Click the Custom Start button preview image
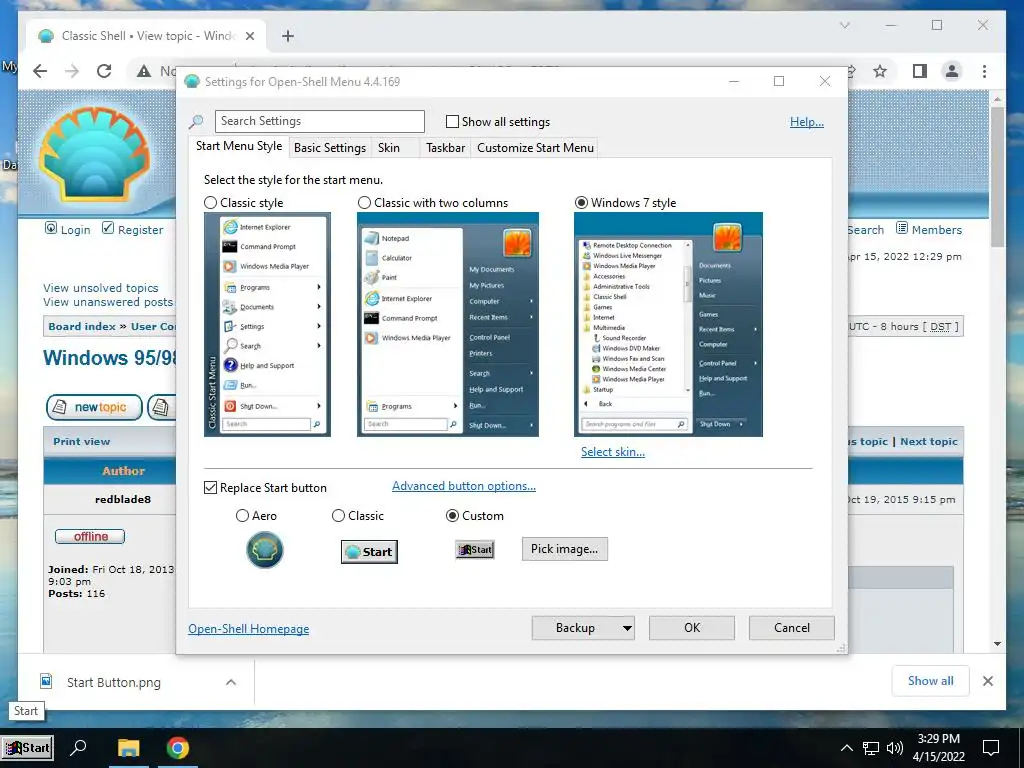 tap(475, 549)
